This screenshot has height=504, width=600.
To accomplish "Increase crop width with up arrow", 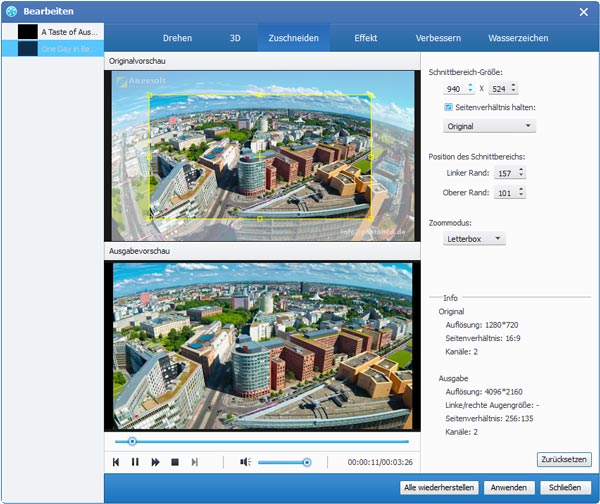I will click(x=470, y=86).
